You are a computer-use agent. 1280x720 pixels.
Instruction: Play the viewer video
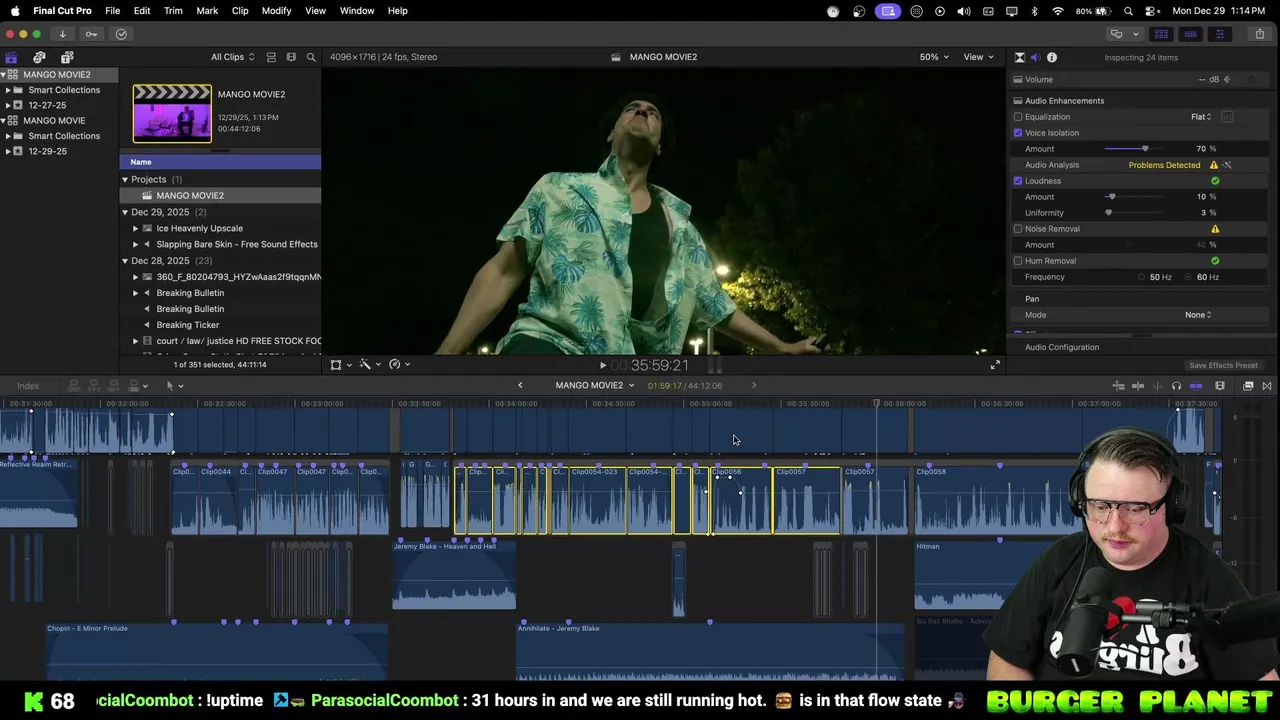(x=602, y=366)
